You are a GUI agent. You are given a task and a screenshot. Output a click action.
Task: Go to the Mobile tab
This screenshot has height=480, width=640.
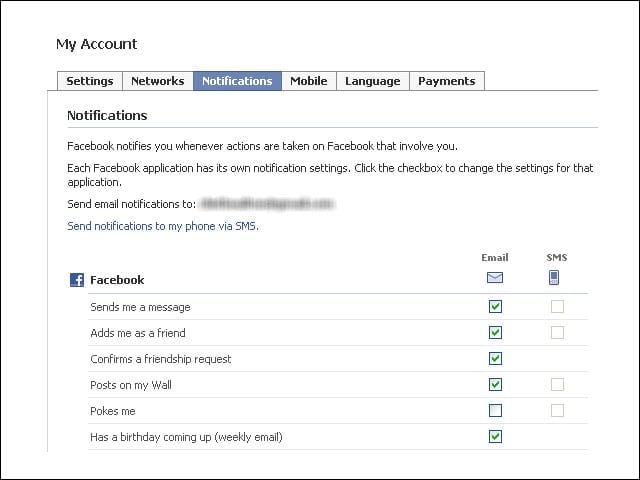click(309, 81)
